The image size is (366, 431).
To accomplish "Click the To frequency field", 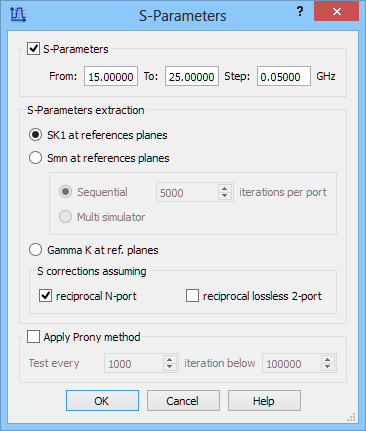I will [x=192, y=76].
